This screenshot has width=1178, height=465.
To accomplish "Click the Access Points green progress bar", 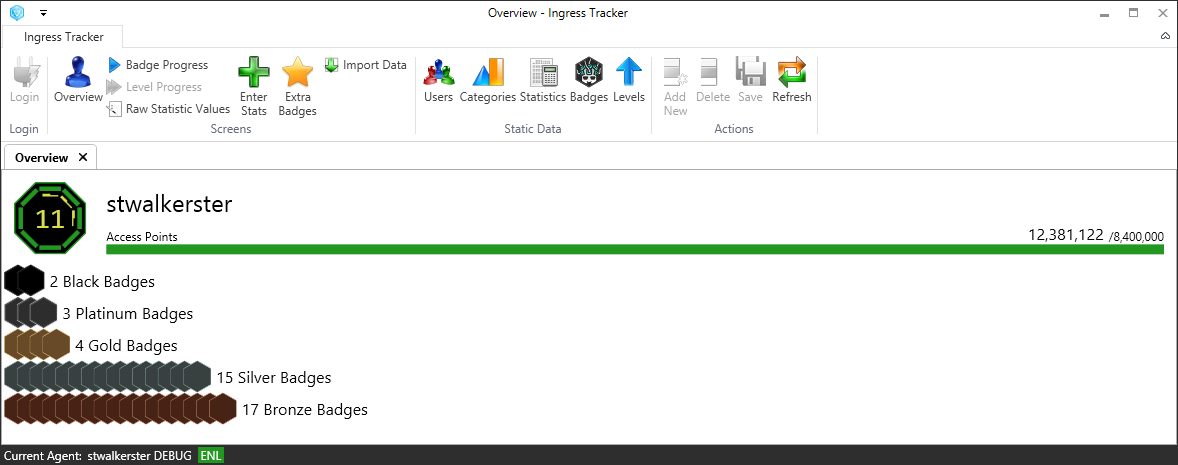I will (x=635, y=249).
